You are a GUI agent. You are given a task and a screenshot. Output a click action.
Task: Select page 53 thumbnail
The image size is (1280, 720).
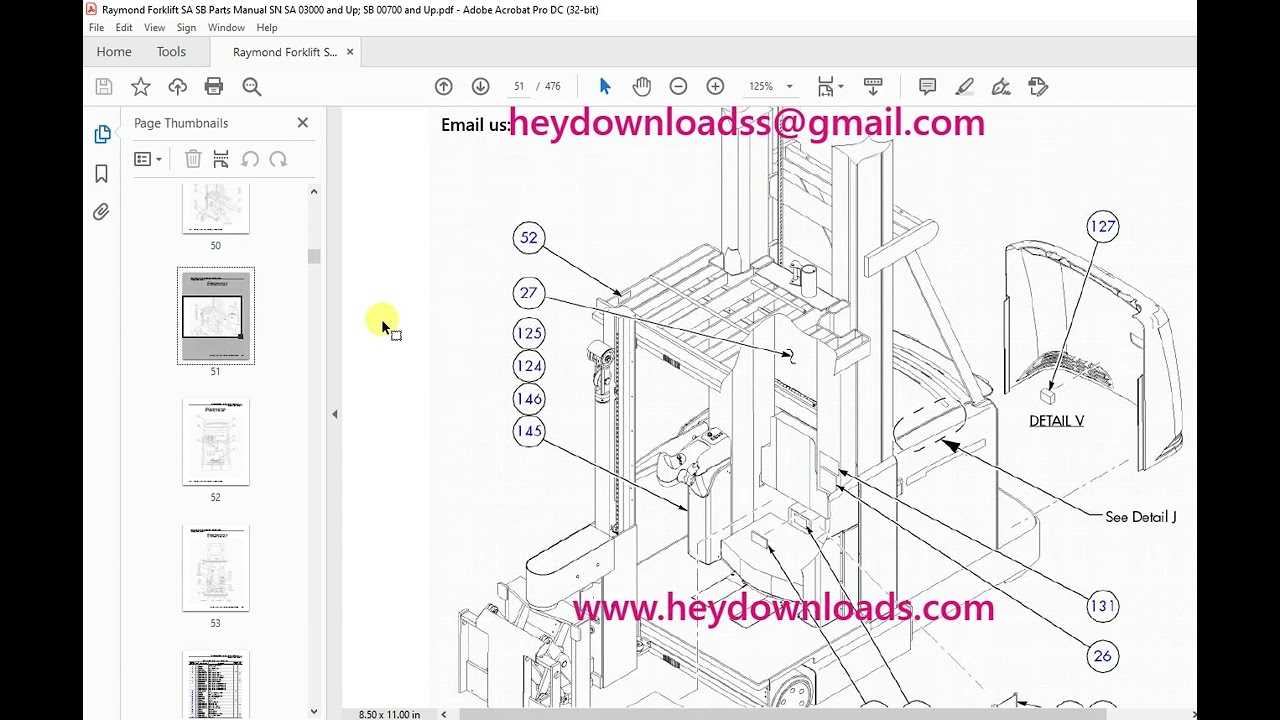tap(215, 568)
